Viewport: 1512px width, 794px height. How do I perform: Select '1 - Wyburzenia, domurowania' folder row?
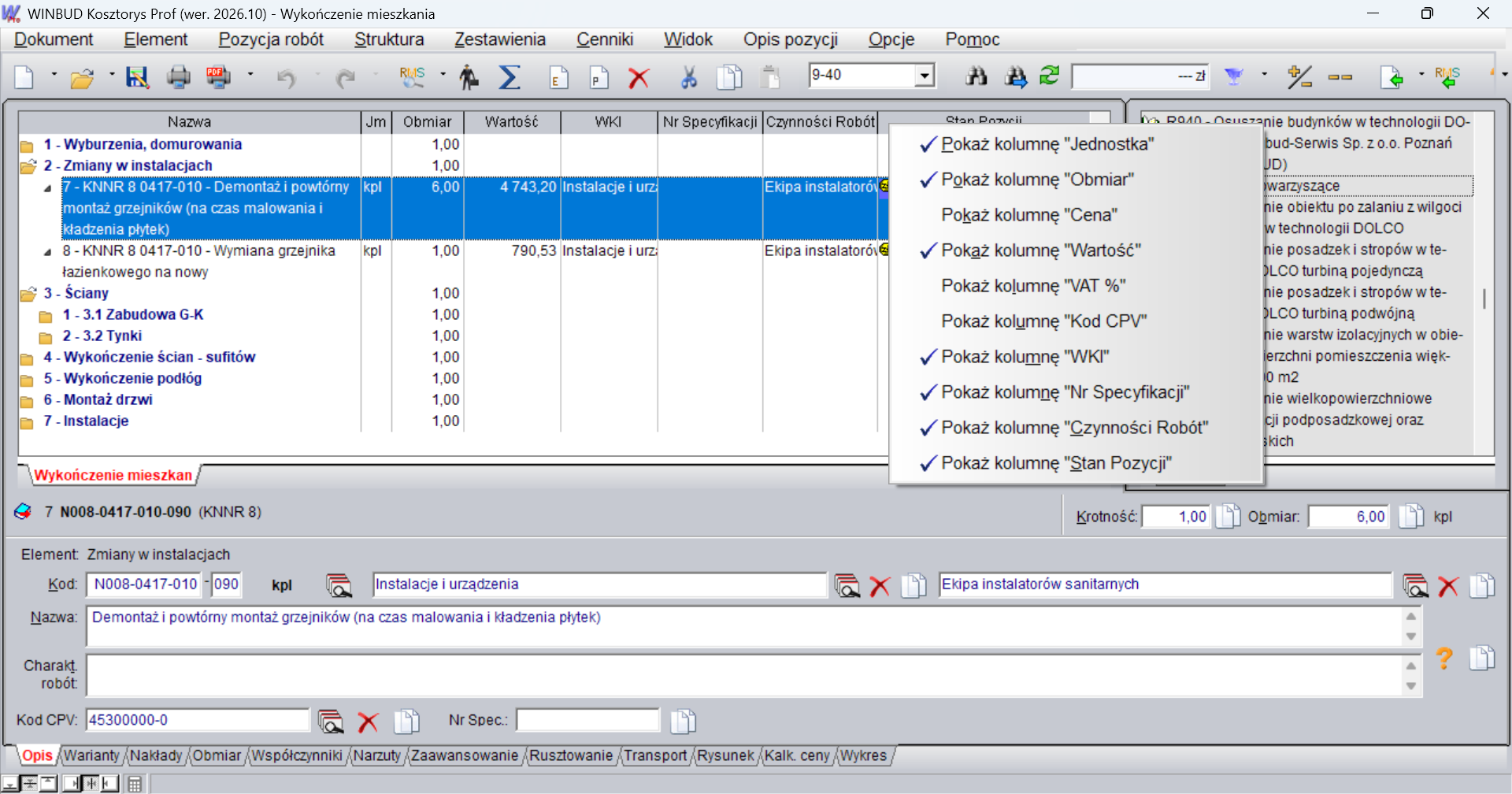tap(142, 144)
